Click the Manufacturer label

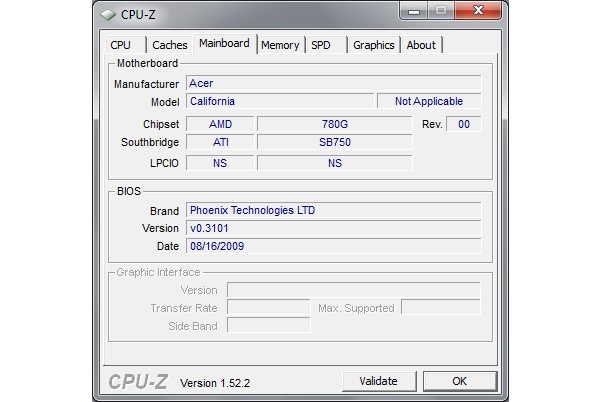tap(146, 84)
